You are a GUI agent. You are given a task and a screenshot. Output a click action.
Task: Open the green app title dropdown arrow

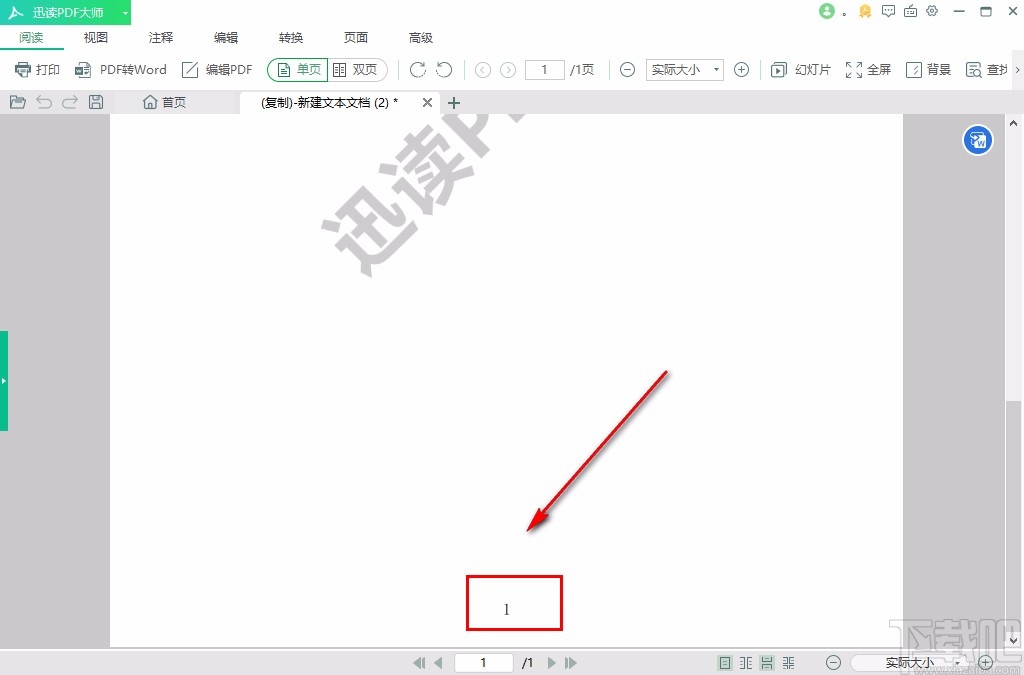[x=125, y=12]
